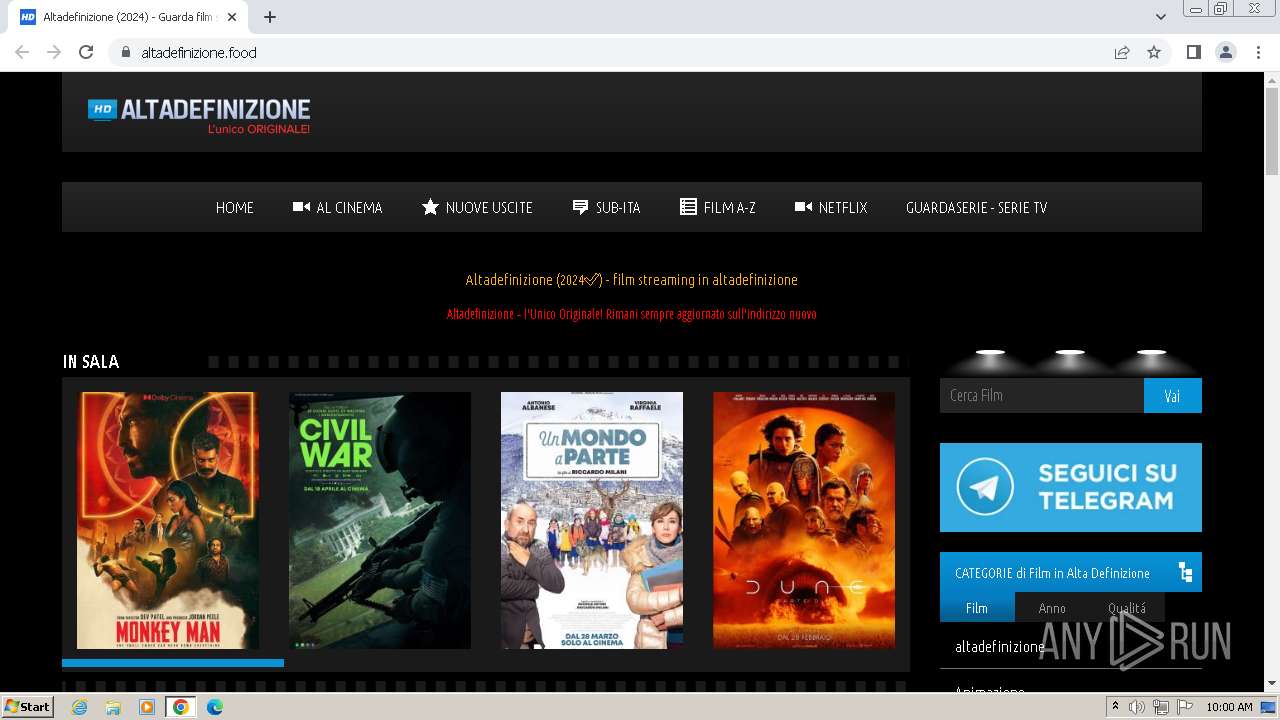Image resolution: width=1280 pixels, height=720 pixels.
Task: Open the Chrome profile icon
Action: (x=1225, y=52)
